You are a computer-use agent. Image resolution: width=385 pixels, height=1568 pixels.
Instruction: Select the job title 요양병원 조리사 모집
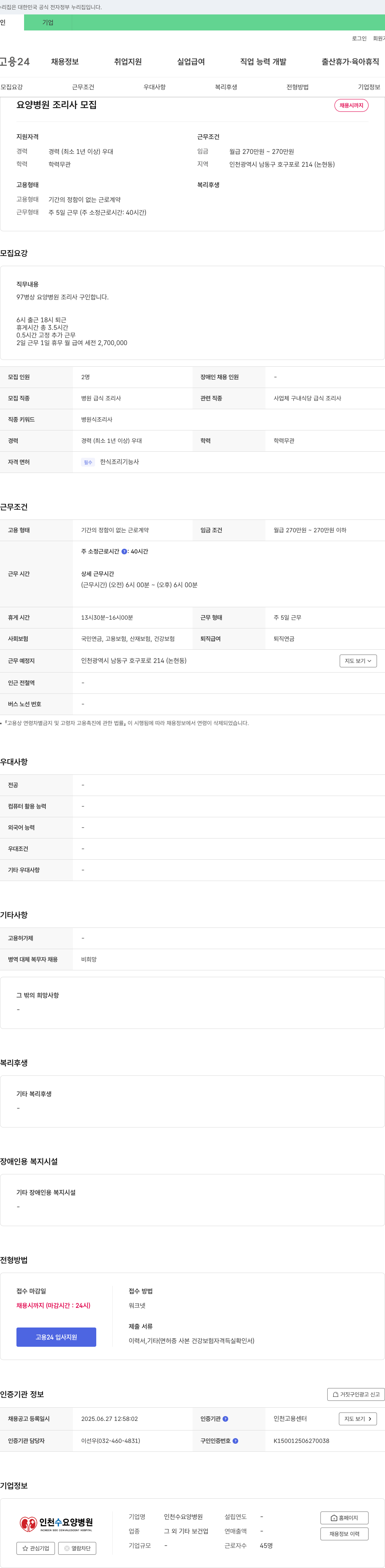coord(57,105)
